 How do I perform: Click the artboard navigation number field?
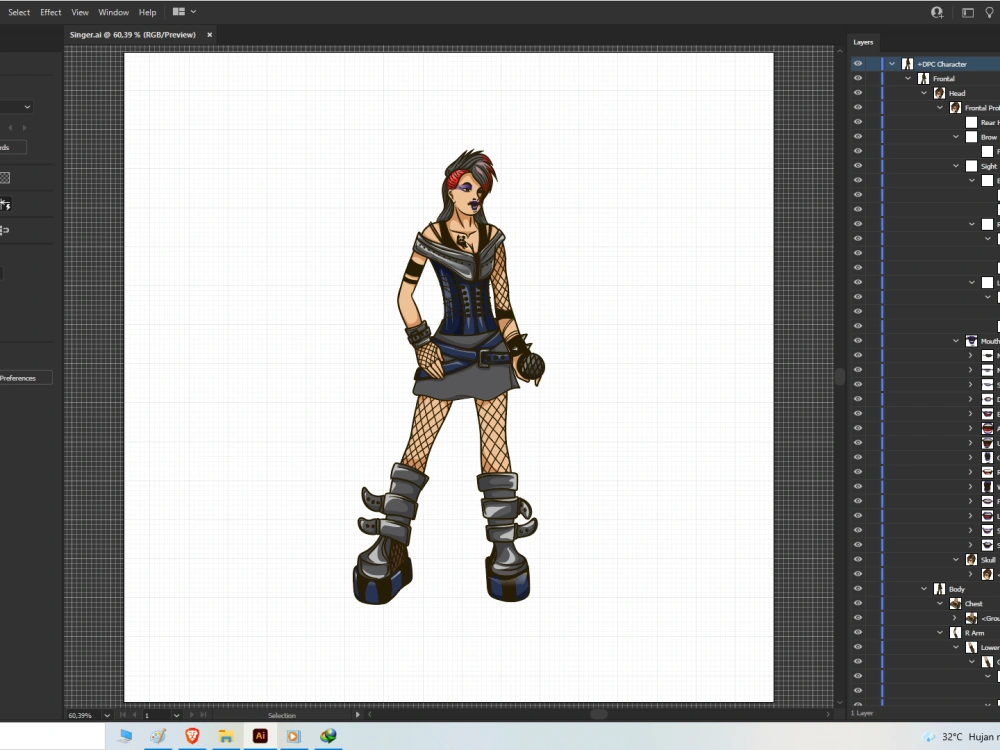coord(158,715)
